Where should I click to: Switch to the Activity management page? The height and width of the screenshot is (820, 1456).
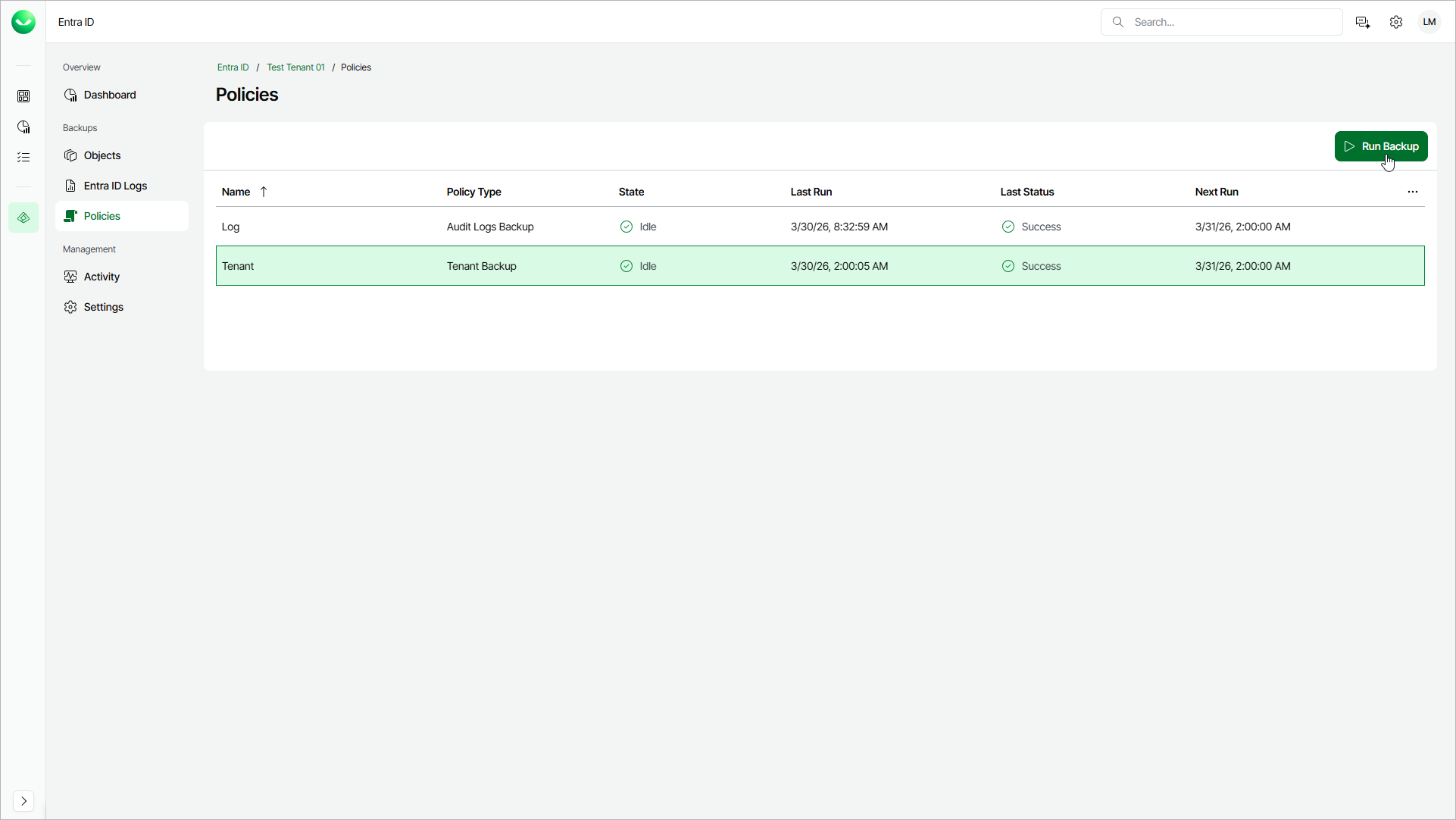[x=101, y=276]
